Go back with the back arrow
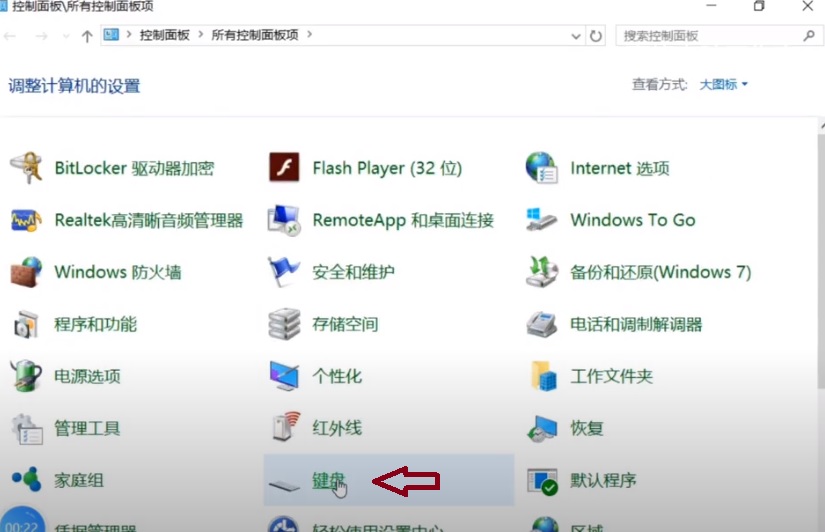 point(10,36)
